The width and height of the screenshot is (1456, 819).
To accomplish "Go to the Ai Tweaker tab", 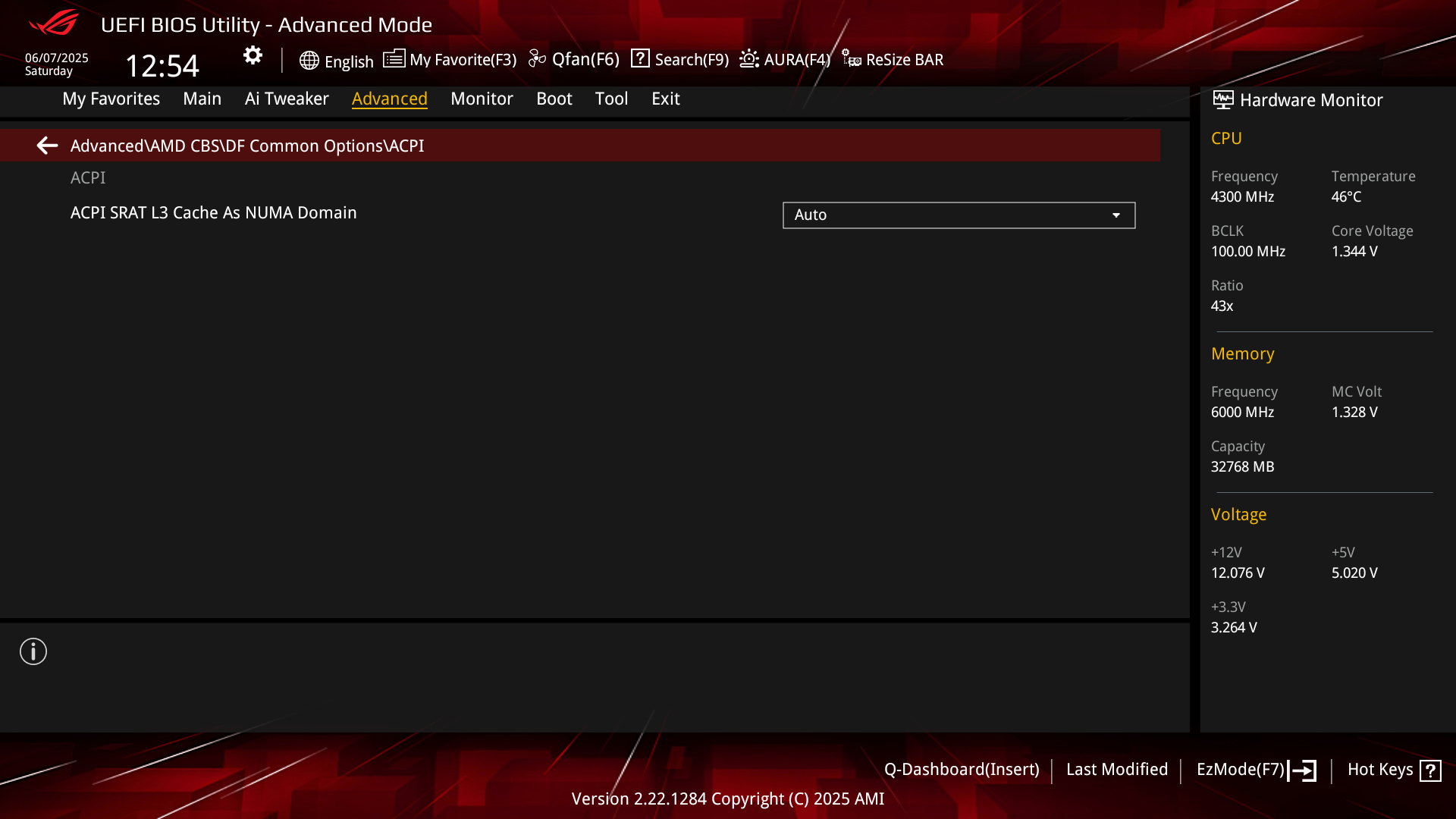I will coord(287,99).
